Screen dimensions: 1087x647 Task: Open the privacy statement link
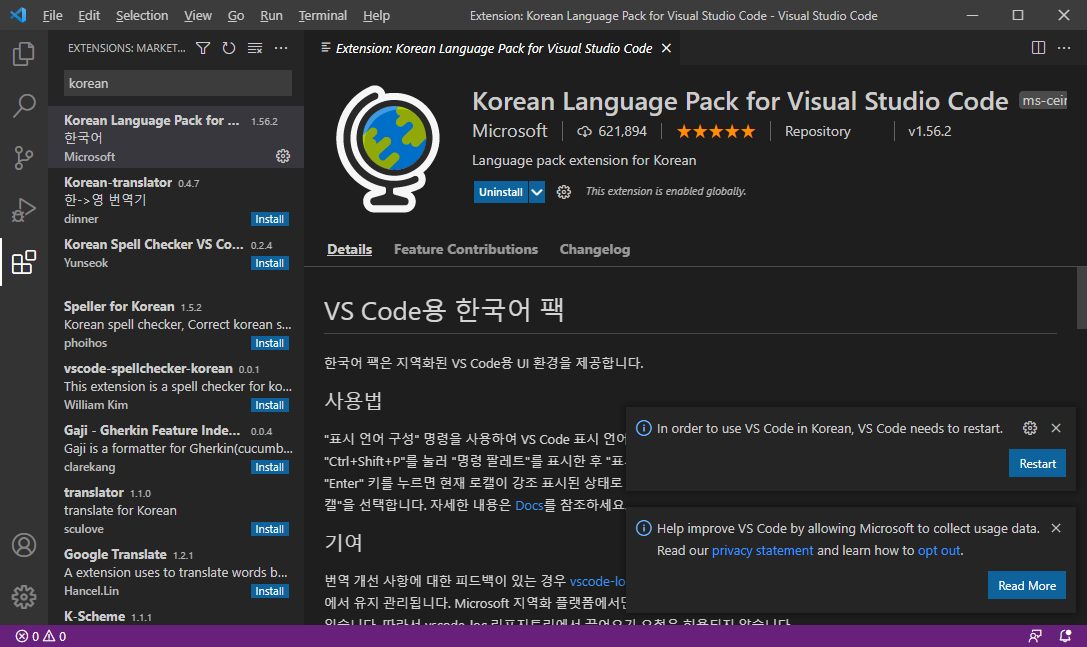(x=762, y=550)
